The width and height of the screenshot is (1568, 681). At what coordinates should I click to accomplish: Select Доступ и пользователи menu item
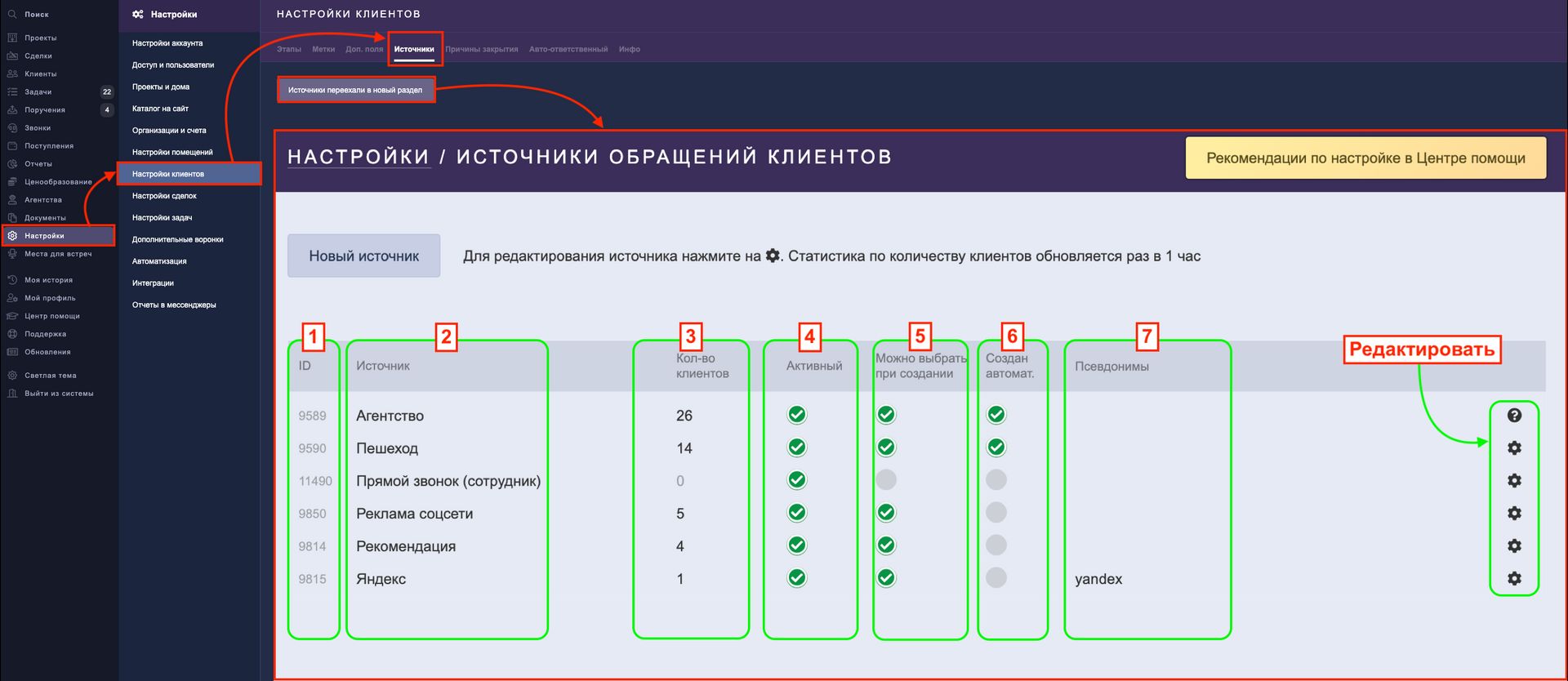[173, 65]
